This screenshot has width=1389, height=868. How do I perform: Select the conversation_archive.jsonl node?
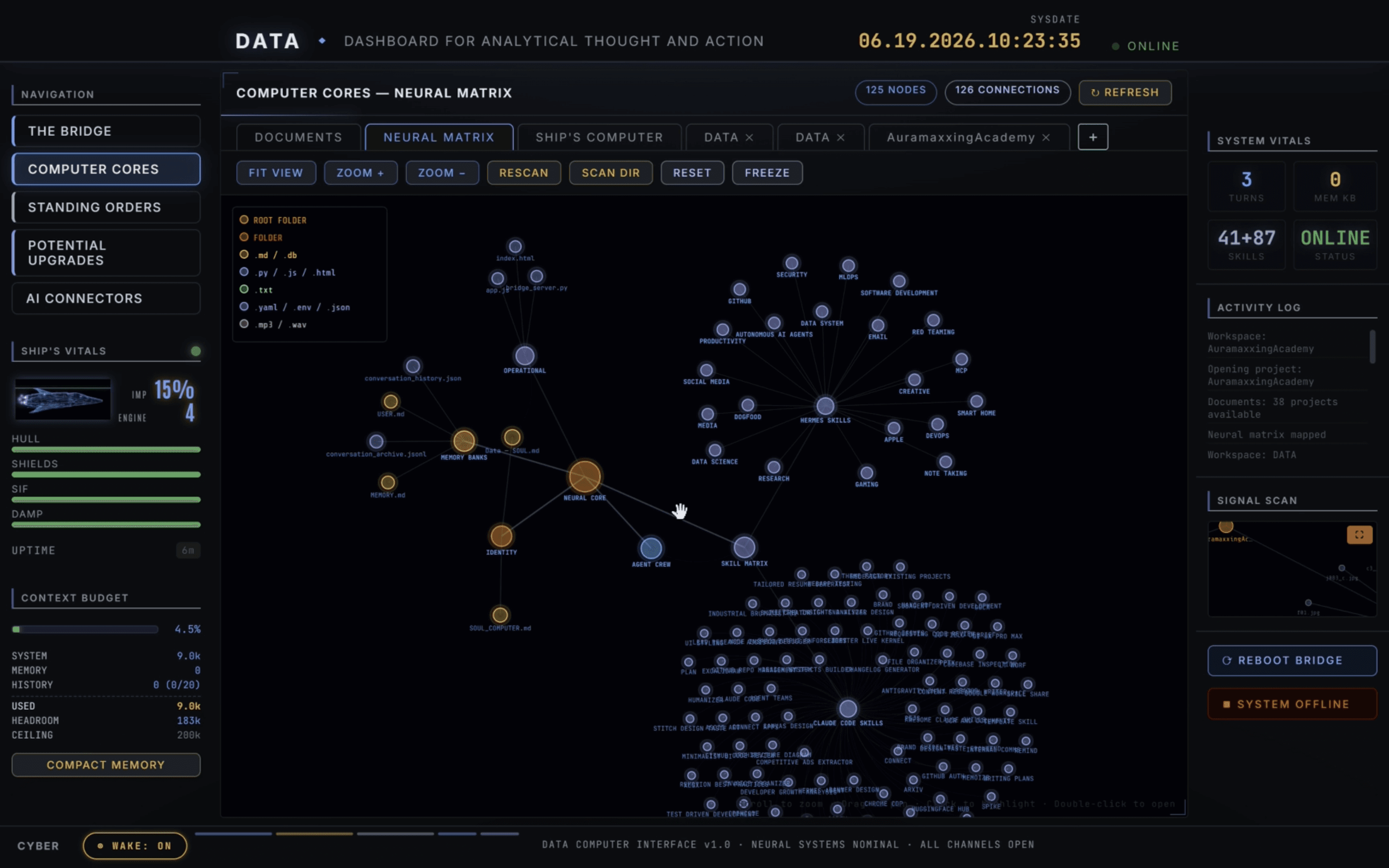[x=377, y=441]
